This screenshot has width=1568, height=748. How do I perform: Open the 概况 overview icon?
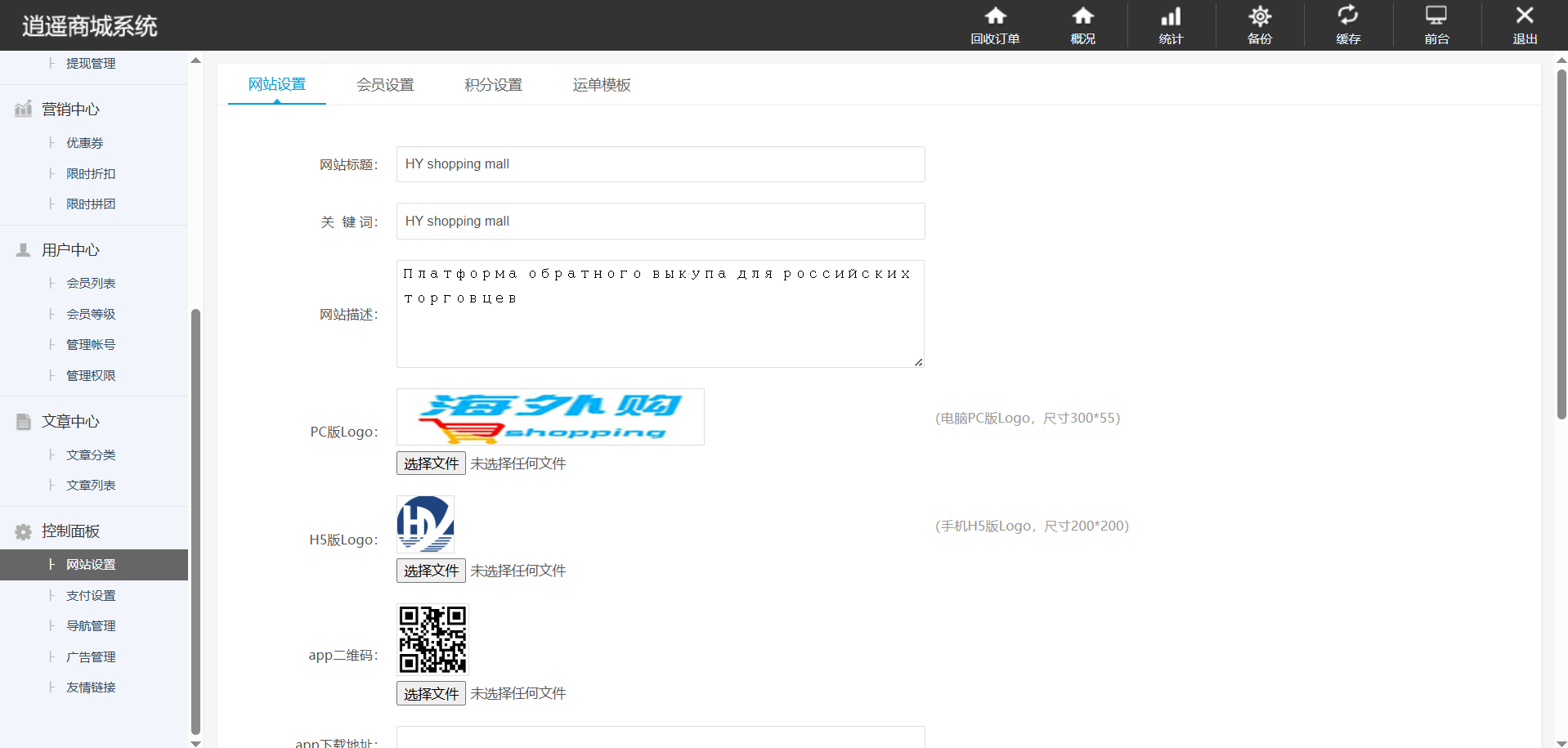tap(1082, 16)
